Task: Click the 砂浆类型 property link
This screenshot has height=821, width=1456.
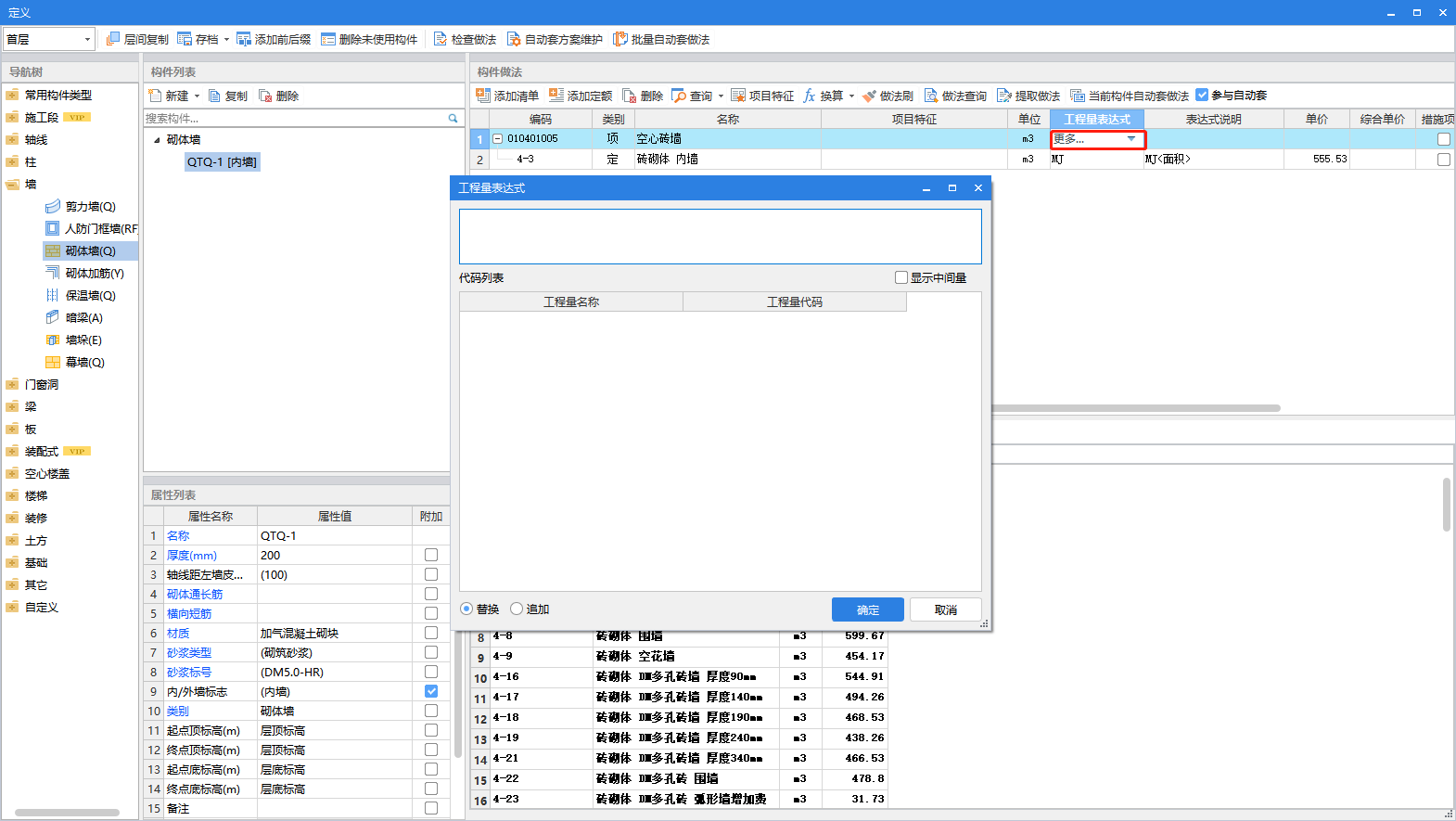Action: pos(189,652)
